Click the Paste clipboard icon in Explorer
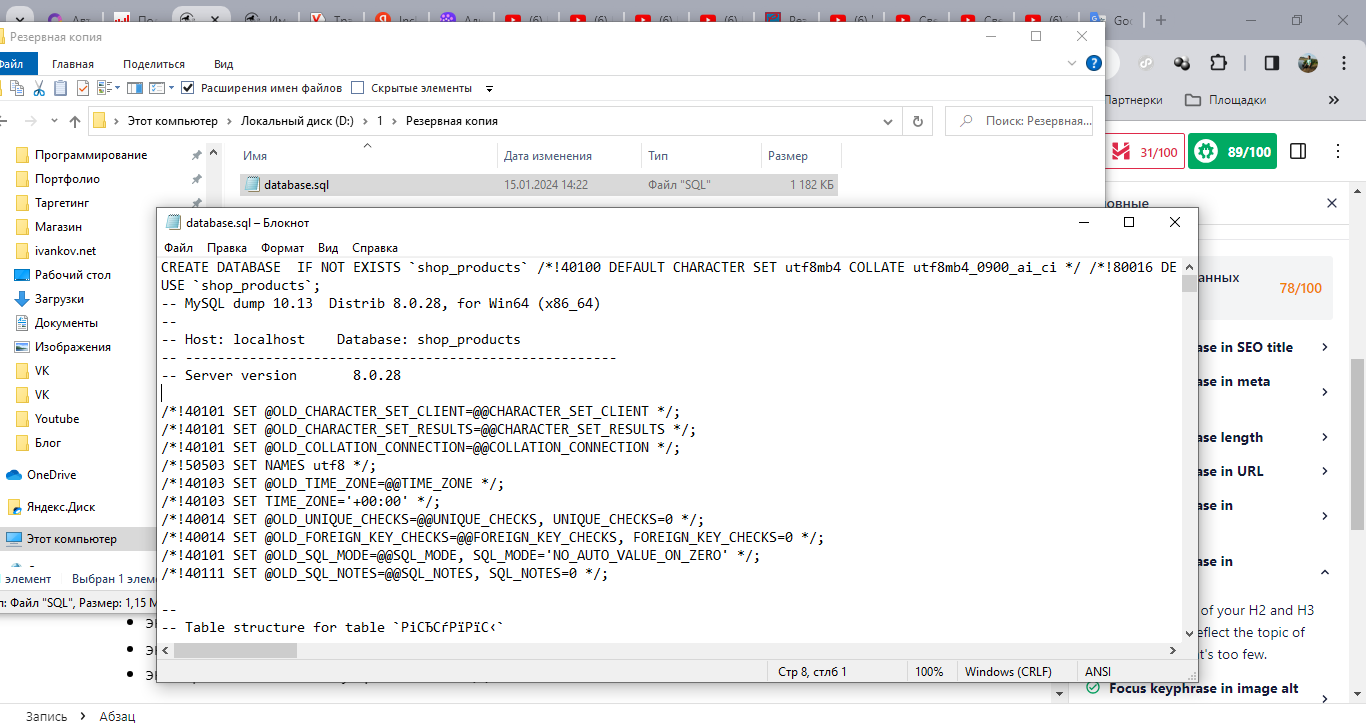Screen dimensions: 1366x723 coord(61,88)
